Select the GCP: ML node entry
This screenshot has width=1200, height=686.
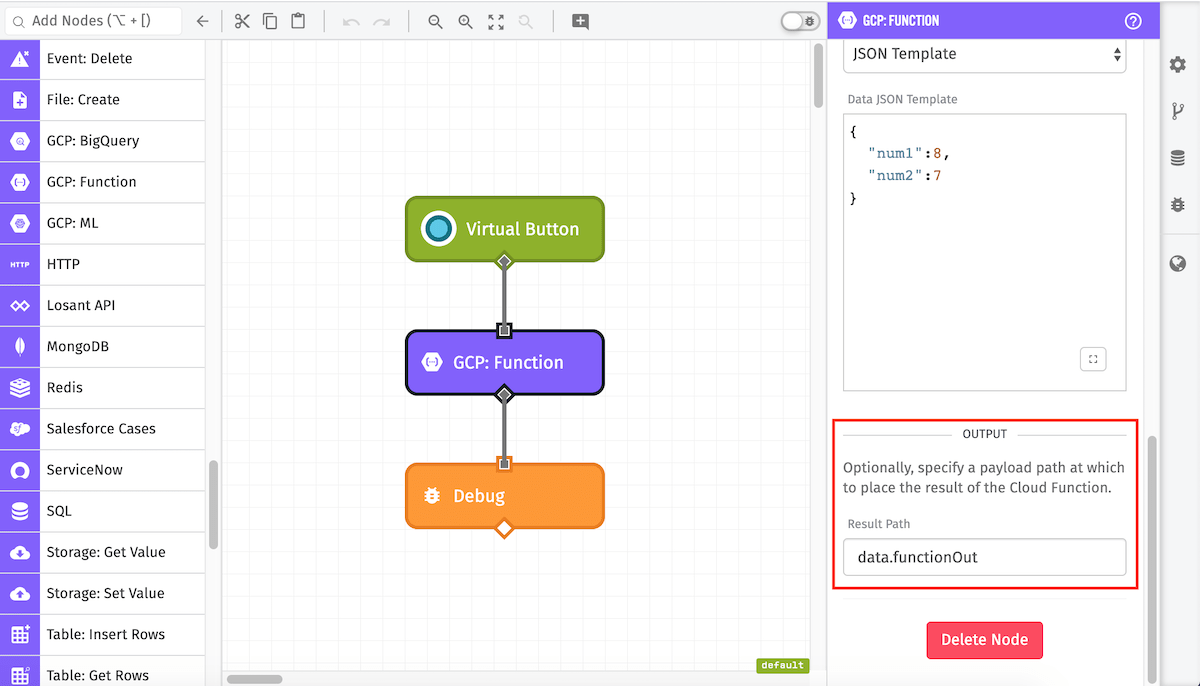(x=102, y=223)
